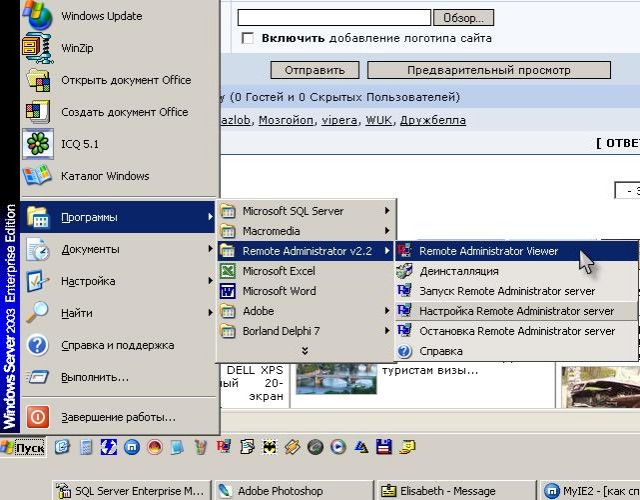Open Справка и поддержка

(118, 345)
